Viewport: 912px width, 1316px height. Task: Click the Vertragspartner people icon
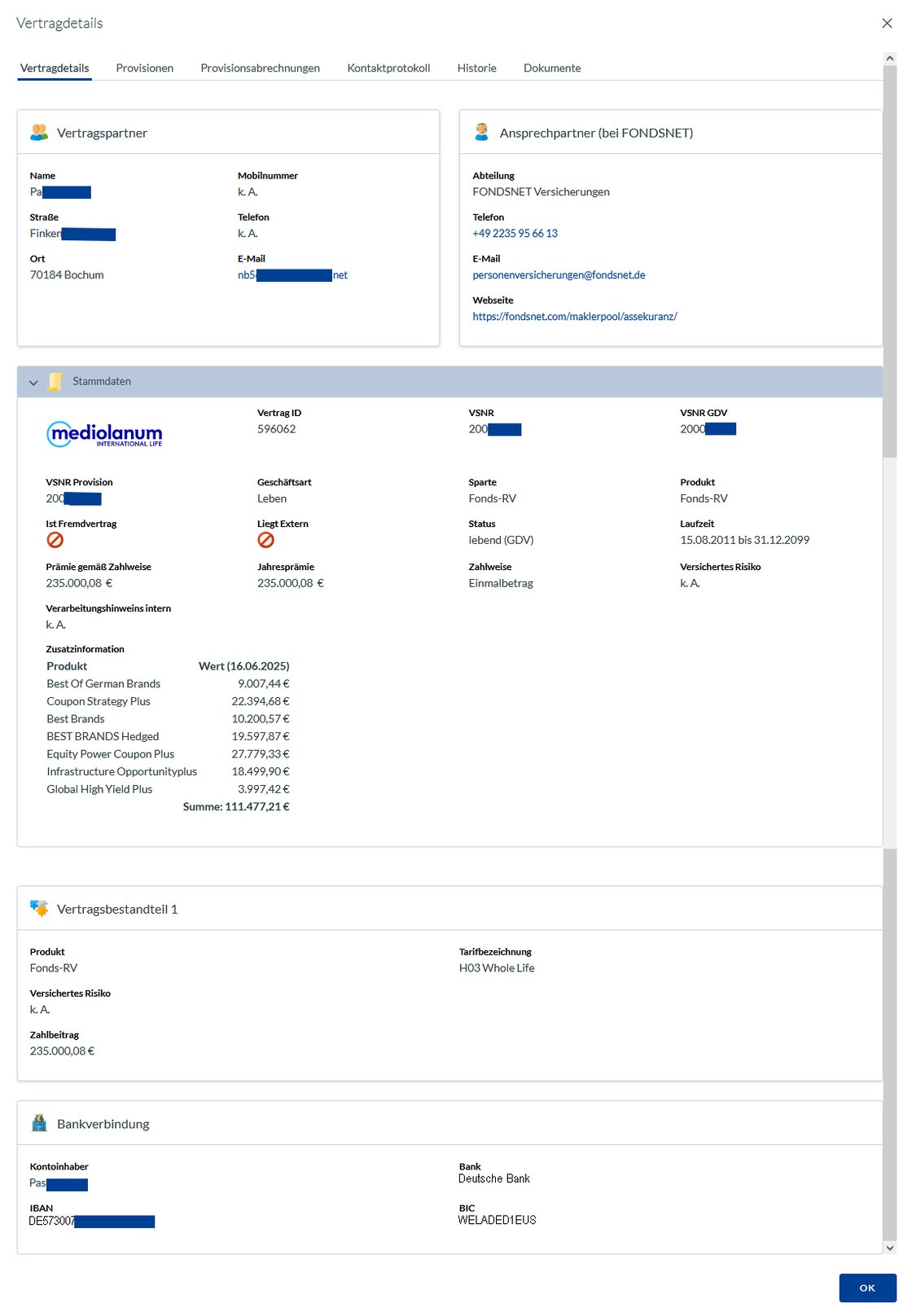39,132
